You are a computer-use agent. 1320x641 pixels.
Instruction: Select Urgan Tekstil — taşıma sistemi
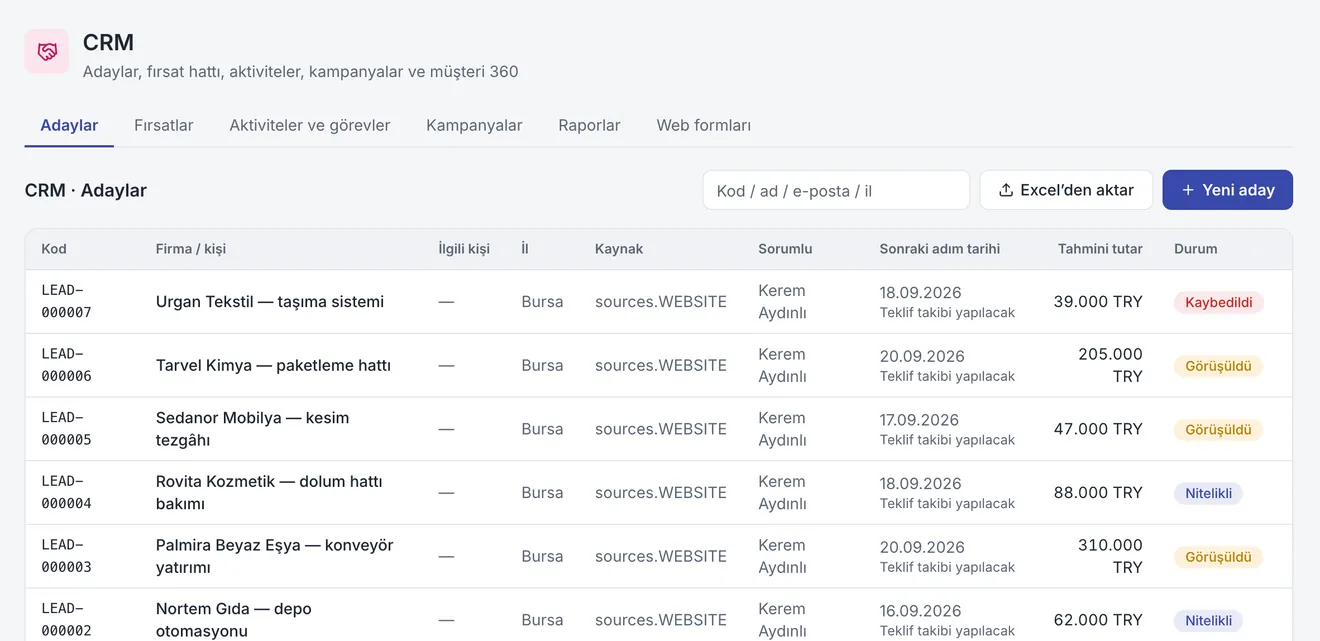270,302
